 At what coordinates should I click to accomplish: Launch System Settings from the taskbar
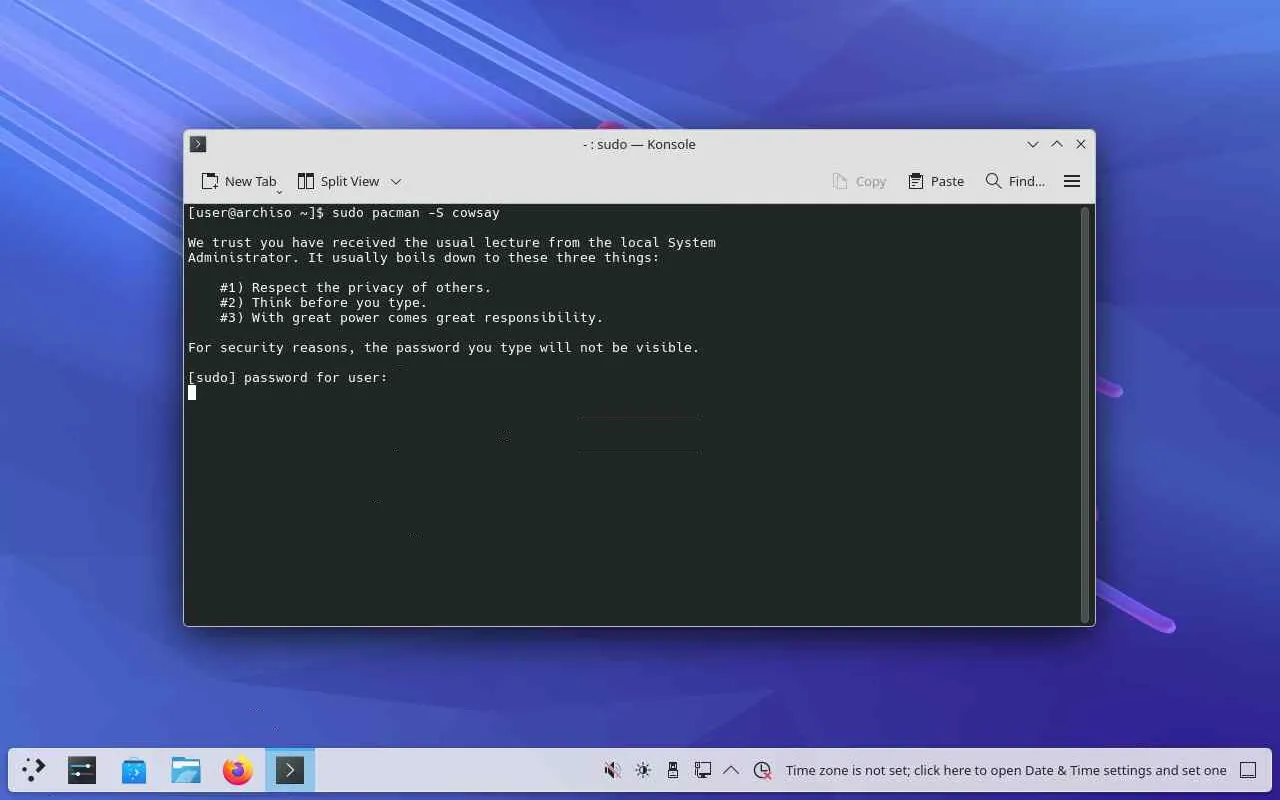pos(82,770)
